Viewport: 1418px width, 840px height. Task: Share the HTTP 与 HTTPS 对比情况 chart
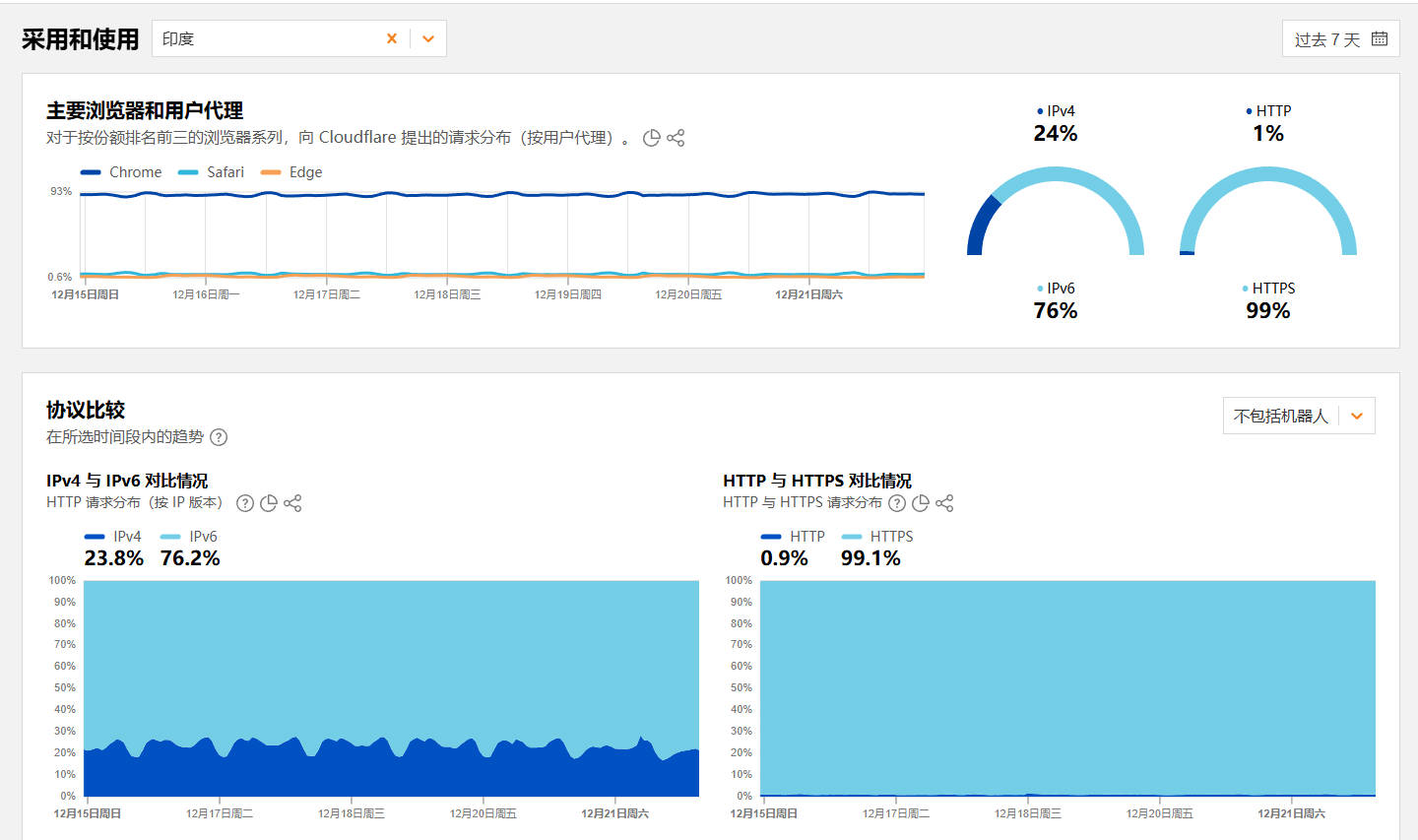click(944, 503)
